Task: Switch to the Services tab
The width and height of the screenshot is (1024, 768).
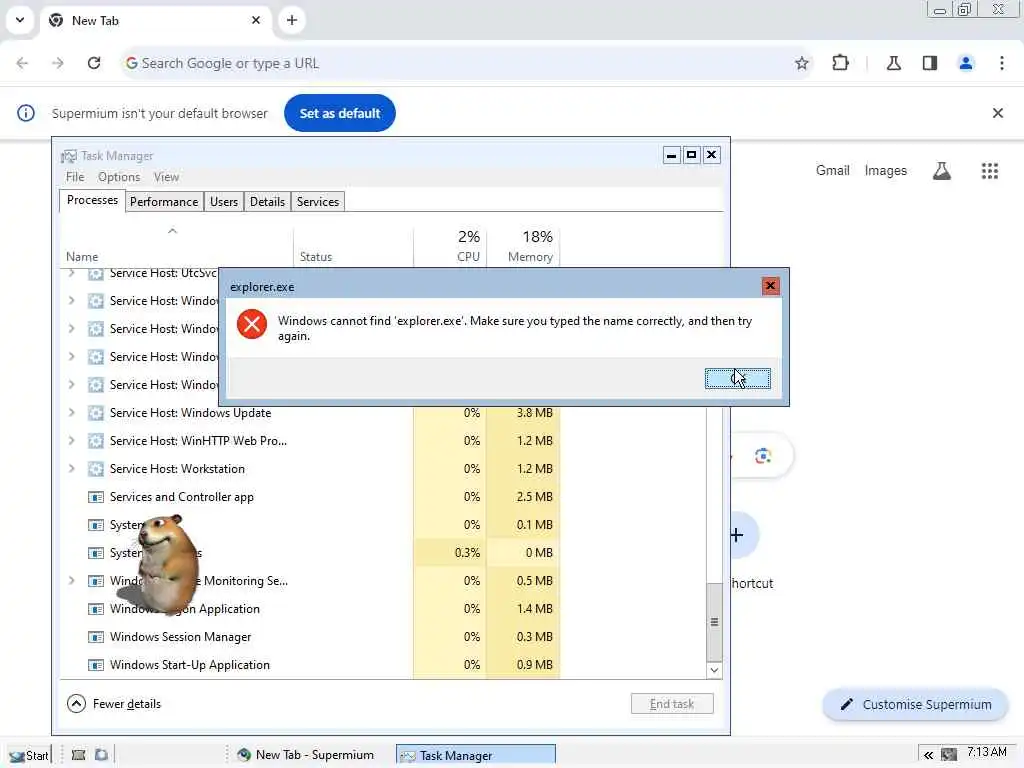Action: [318, 202]
